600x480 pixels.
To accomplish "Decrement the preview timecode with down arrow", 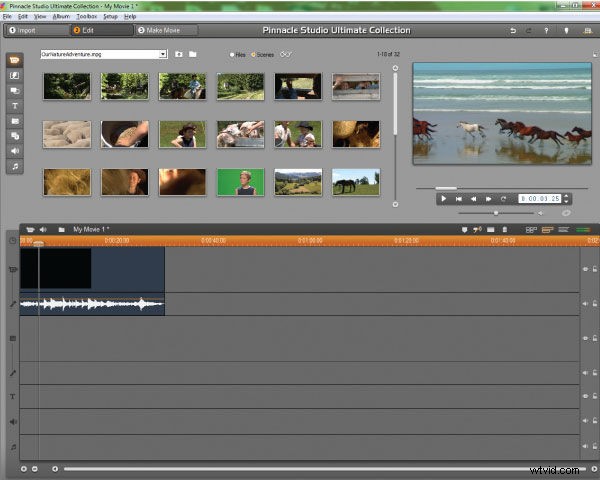I will 566,201.
